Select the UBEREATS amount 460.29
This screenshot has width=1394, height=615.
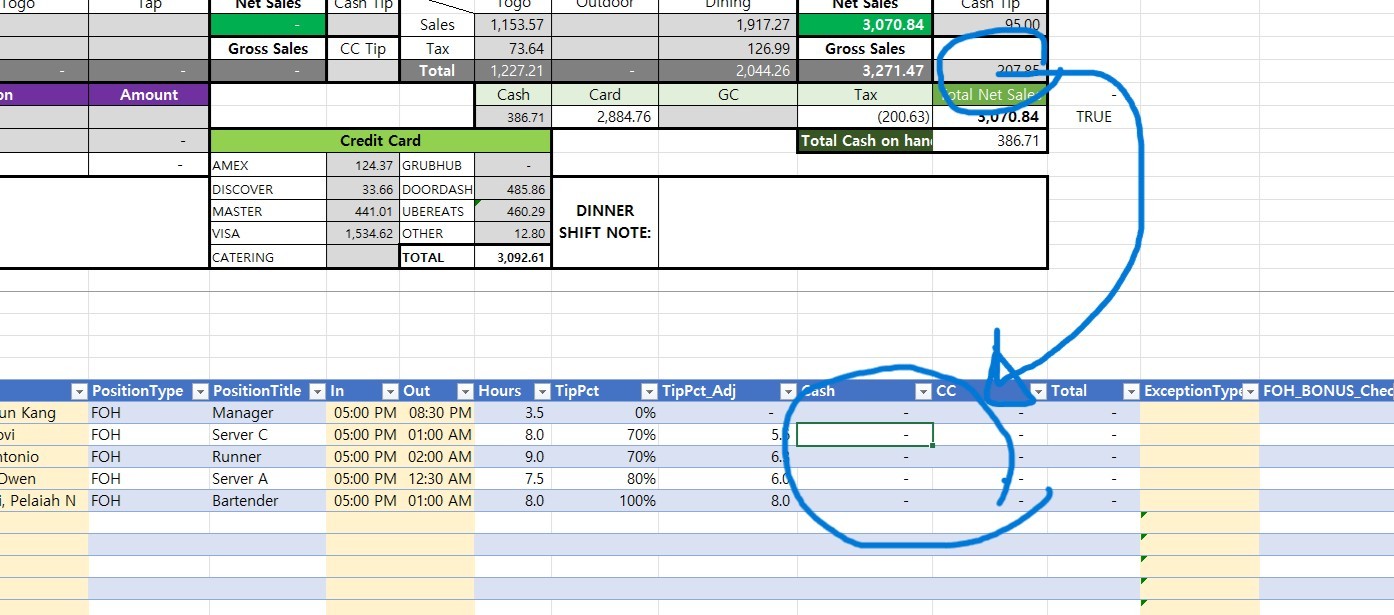(x=513, y=211)
